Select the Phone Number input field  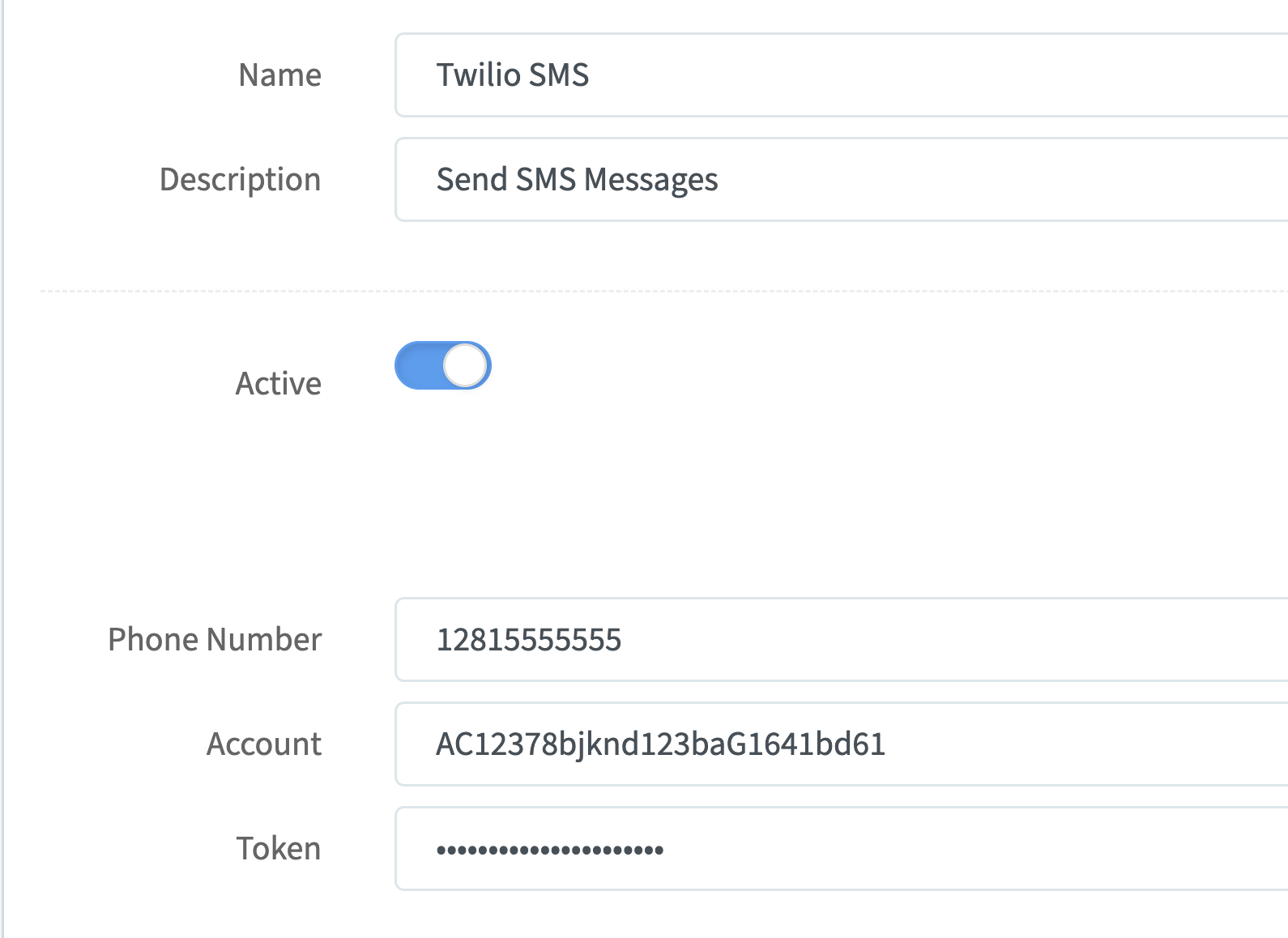(842, 640)
